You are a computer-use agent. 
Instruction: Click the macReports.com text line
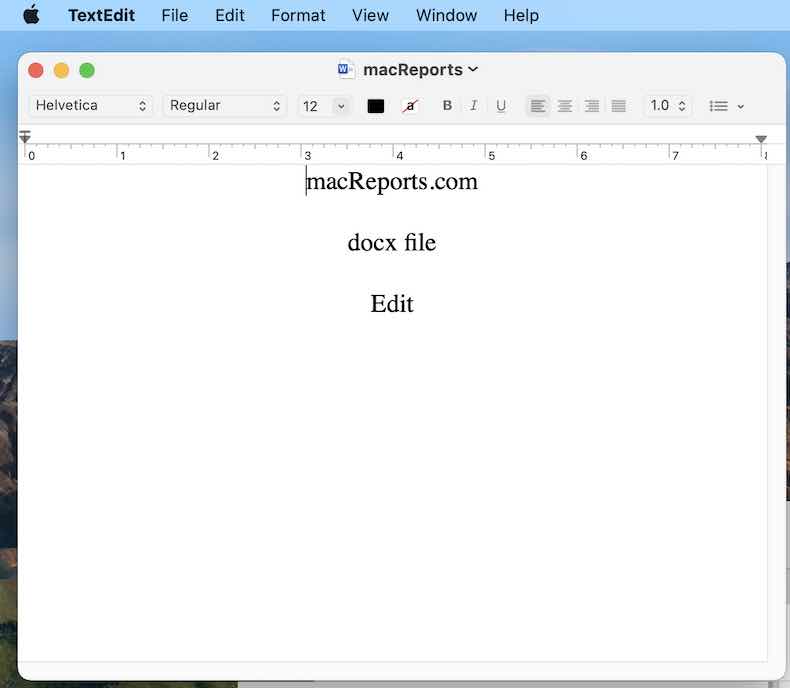[392, 181]
